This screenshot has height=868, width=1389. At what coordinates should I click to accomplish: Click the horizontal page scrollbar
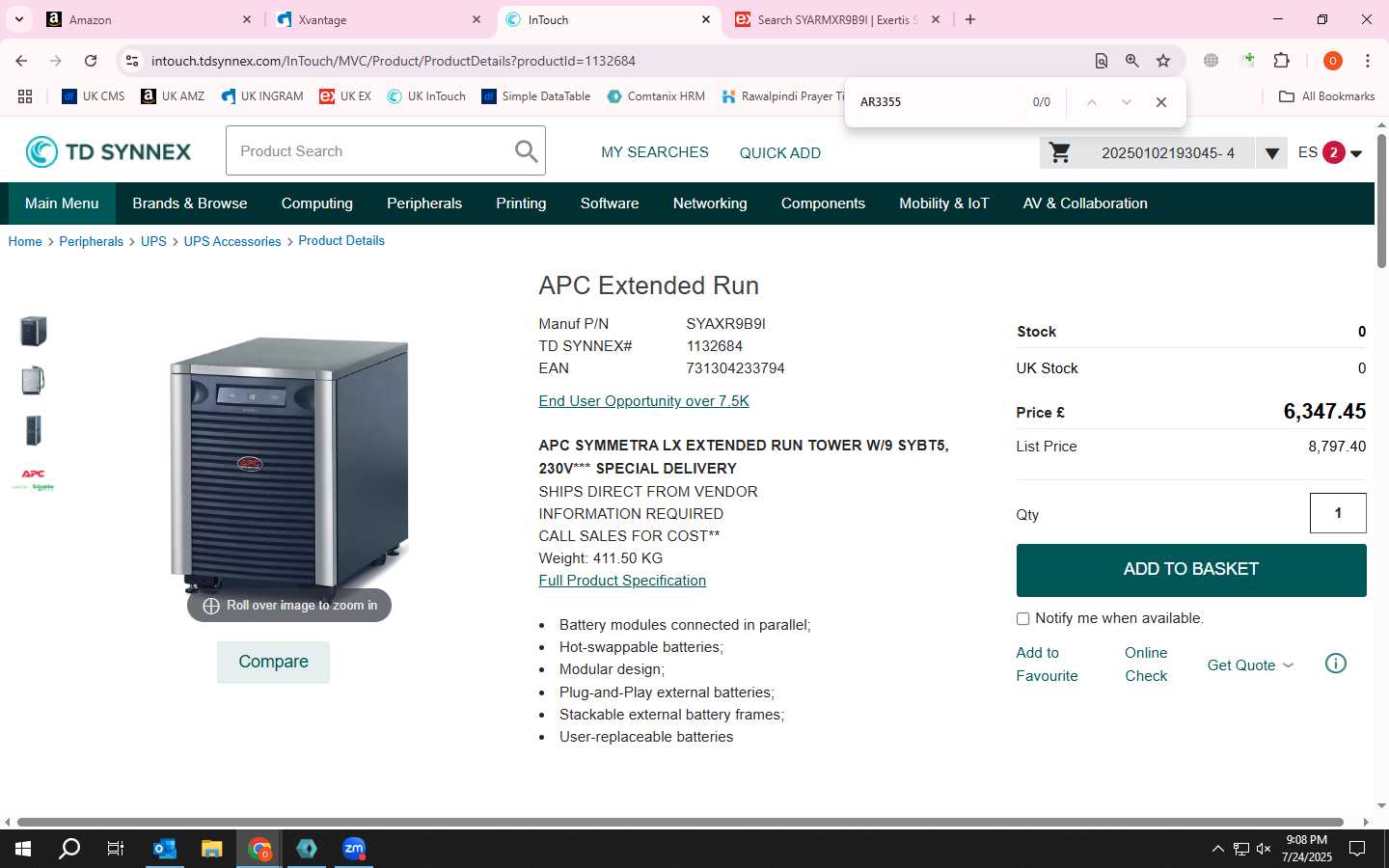[x=682, y=823]
